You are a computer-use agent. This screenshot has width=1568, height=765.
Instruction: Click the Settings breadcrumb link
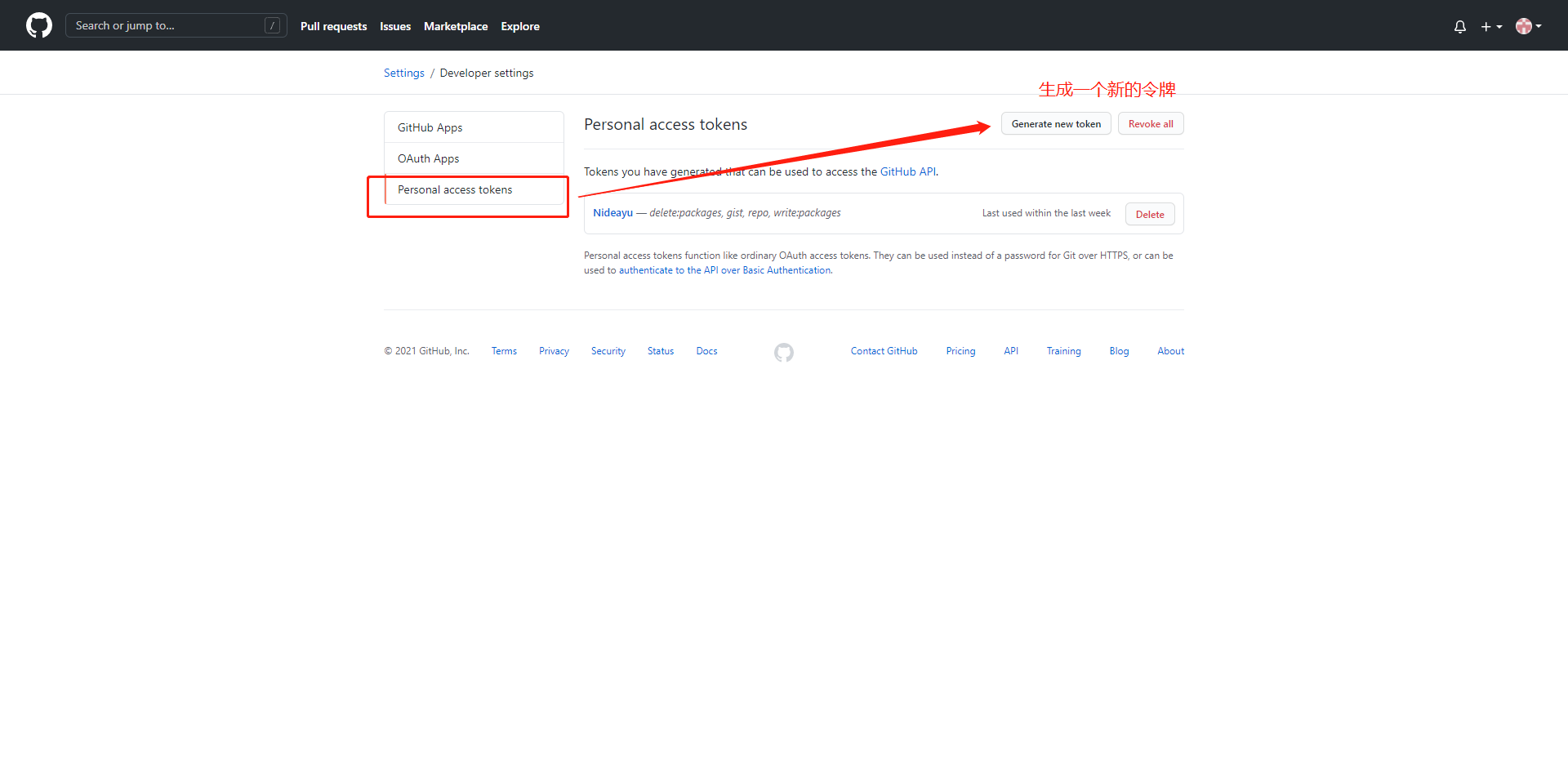point(404,73)
